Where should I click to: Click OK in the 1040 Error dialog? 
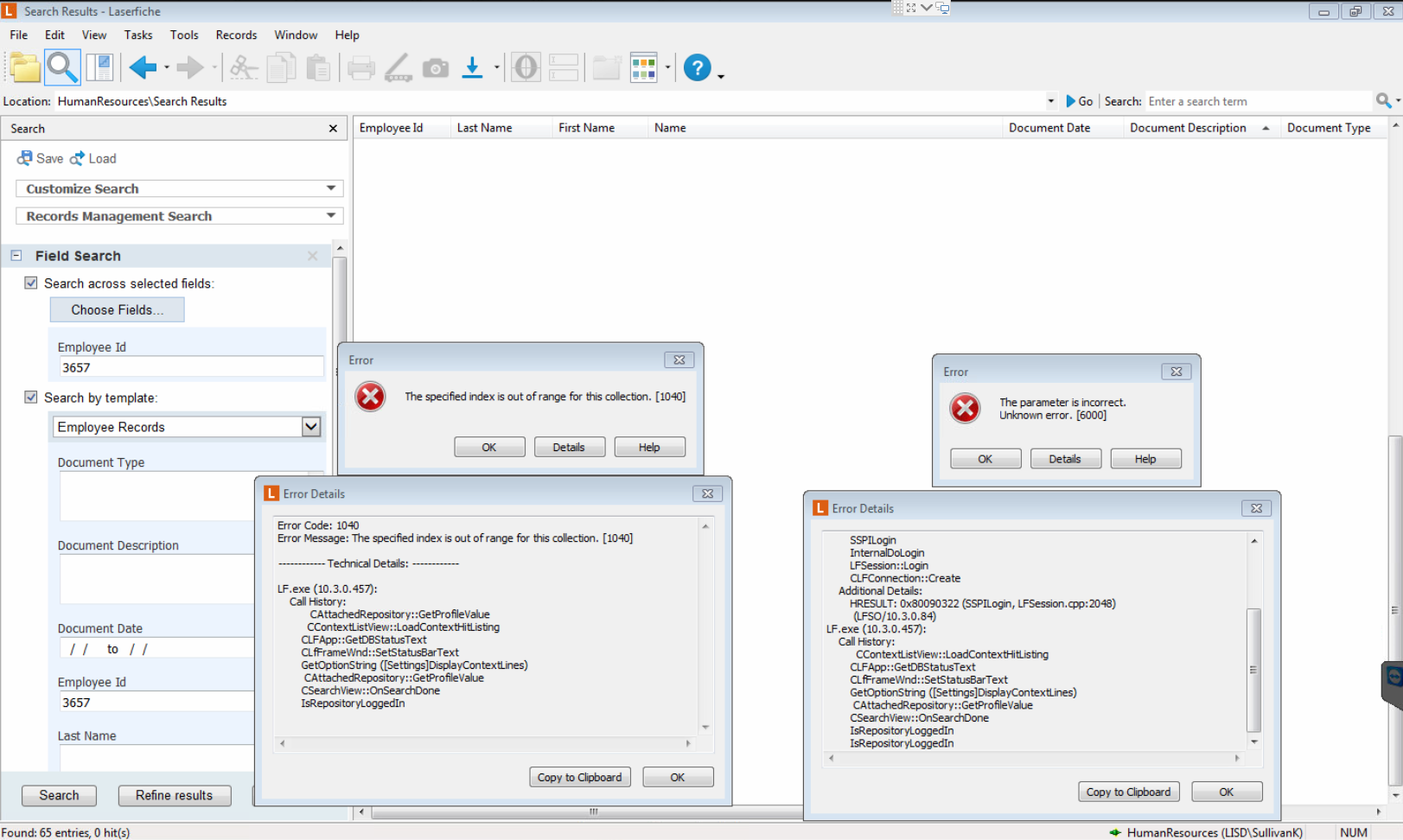click(489, 447)
